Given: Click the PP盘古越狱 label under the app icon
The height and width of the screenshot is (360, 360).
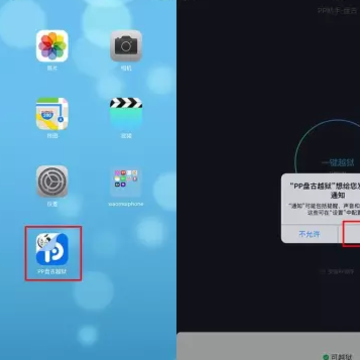Looking at the screenshot, I should point(52,271).
